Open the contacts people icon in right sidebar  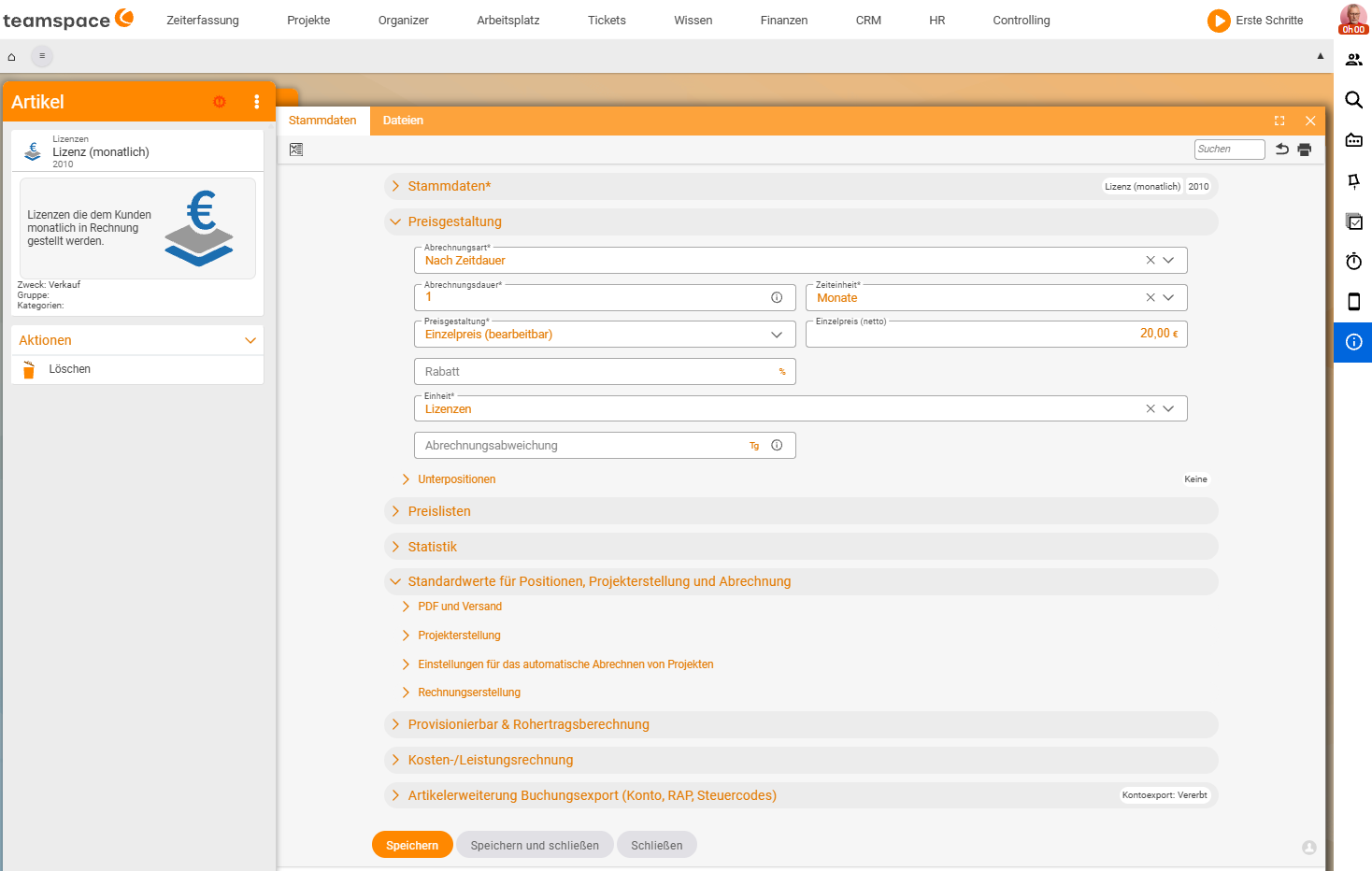click(1353, 60)
